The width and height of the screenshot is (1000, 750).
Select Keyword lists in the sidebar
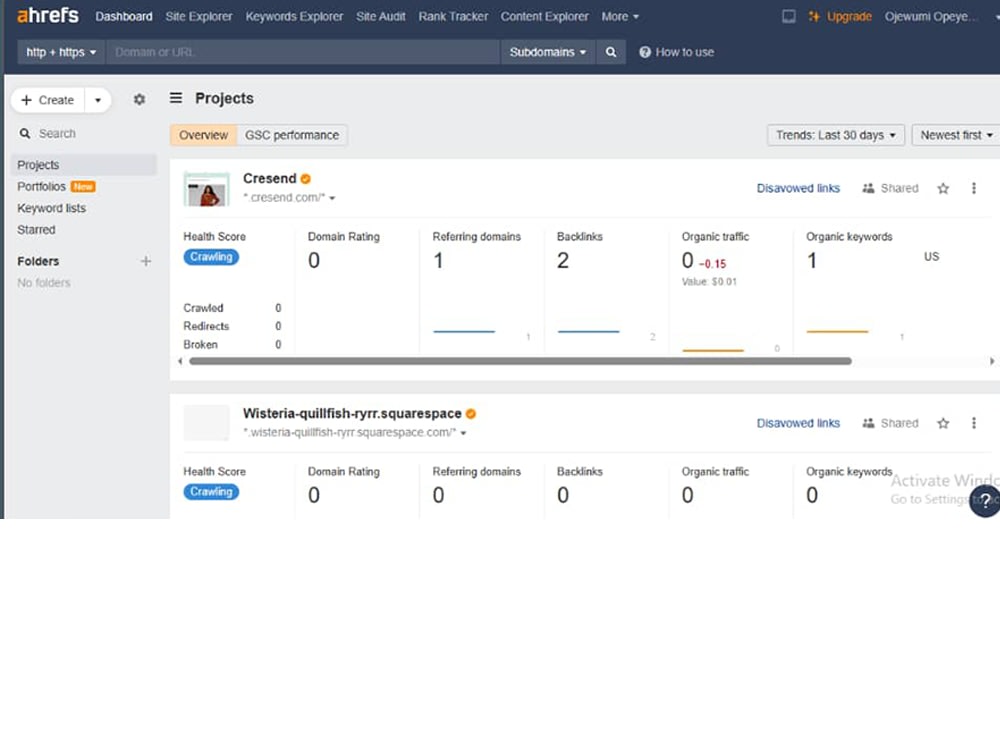[51, 208]
